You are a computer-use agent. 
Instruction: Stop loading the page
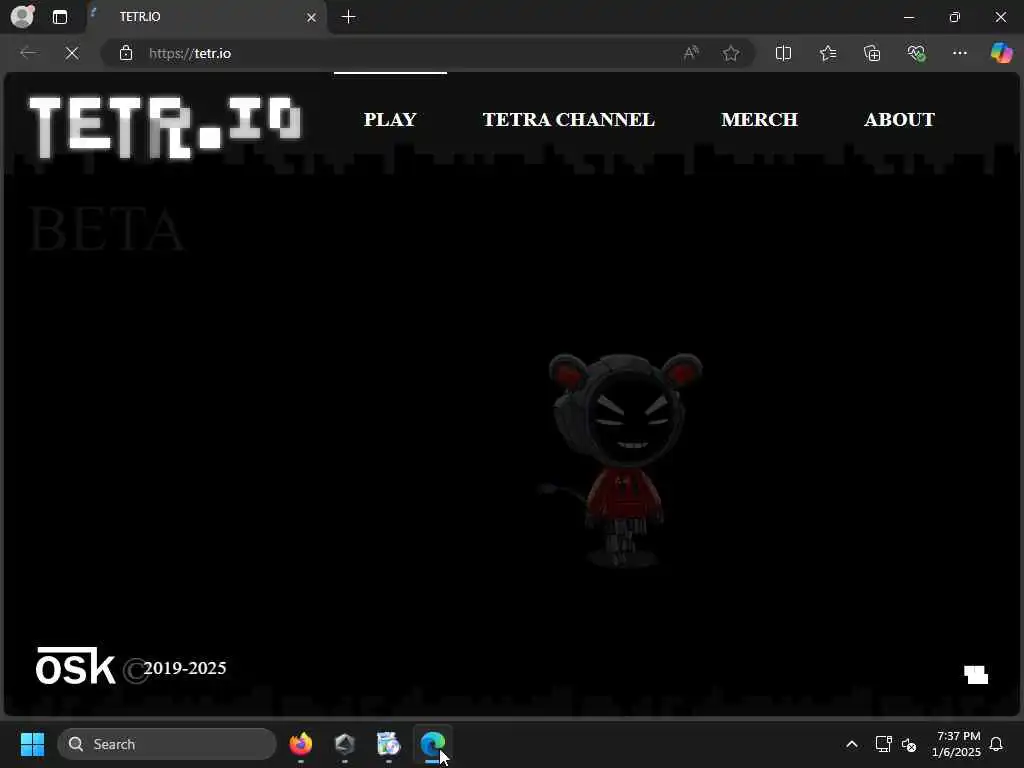[x=72, y=53]
